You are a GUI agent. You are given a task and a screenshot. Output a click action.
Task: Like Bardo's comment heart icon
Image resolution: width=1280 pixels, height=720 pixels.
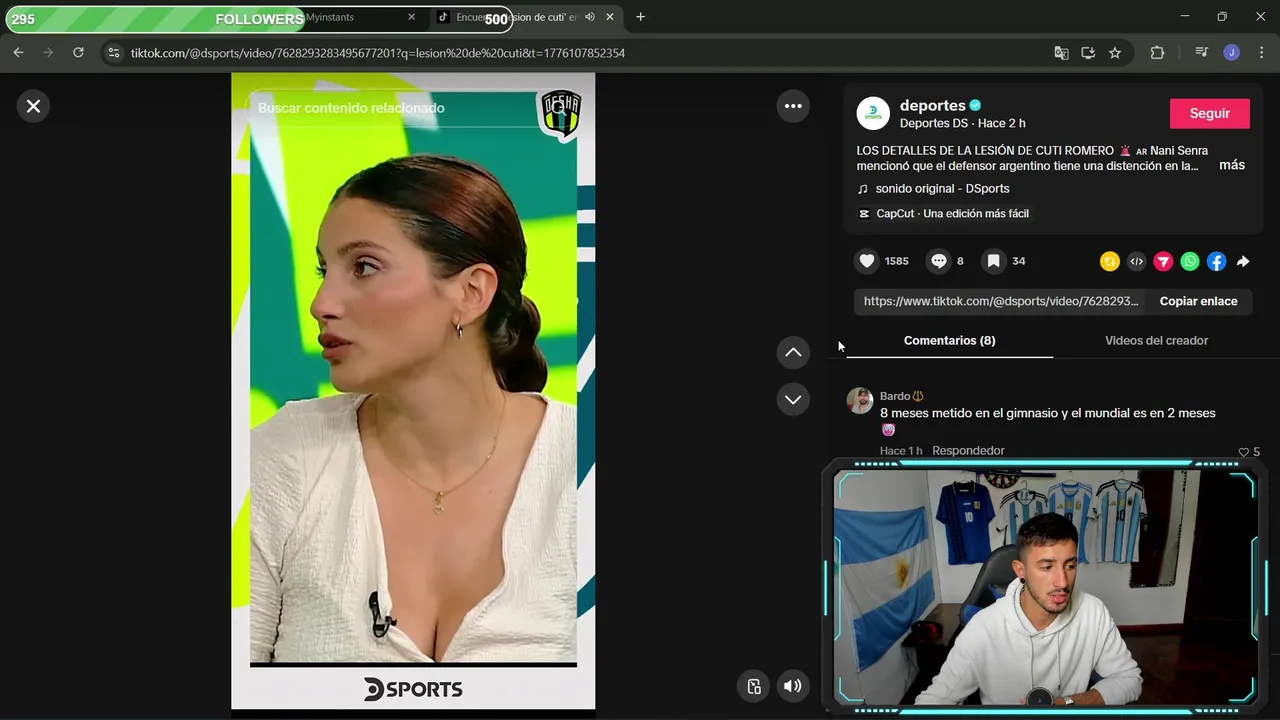1244,452
